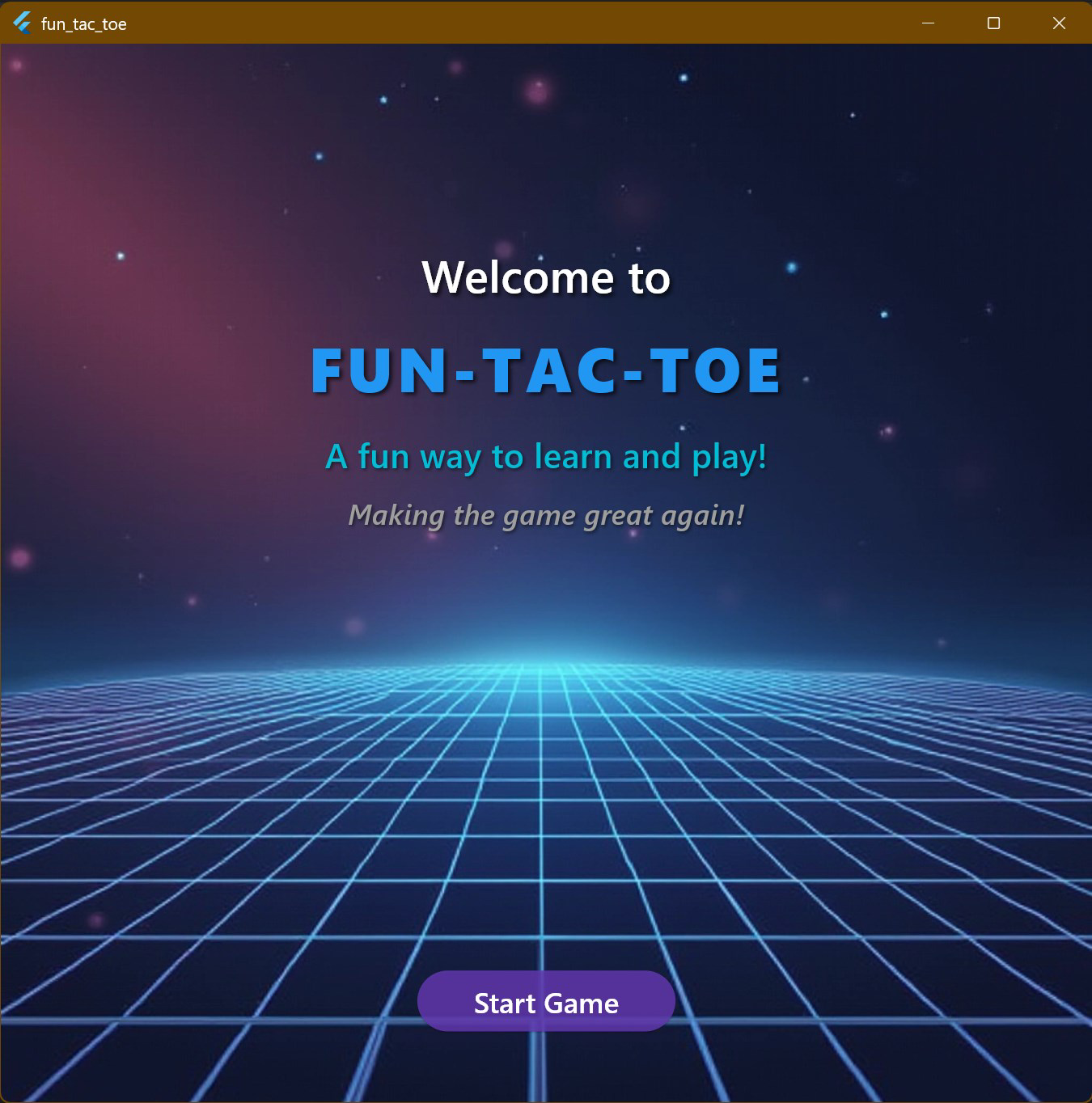Click the 'Welcome to' heading
Image resolution: width=1092 pixels, height=1103 pixels.
tap(546, 277)
